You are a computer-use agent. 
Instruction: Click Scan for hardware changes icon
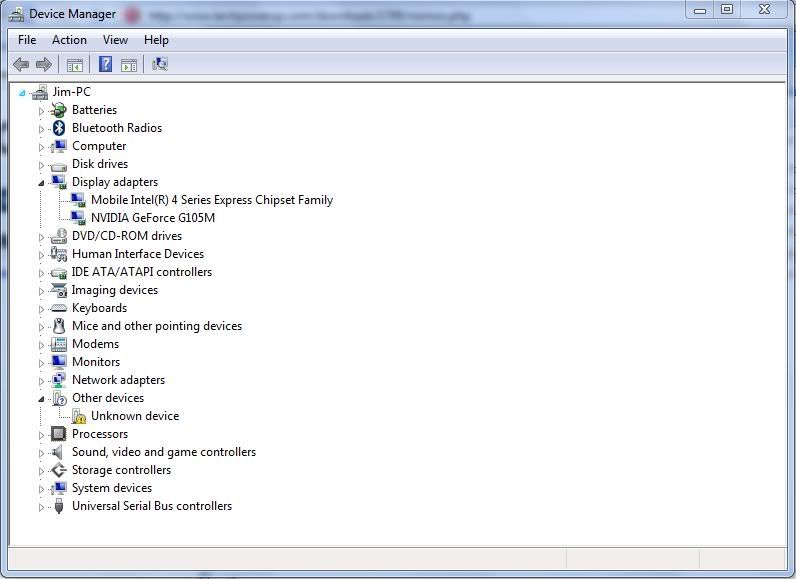click(159, 64)
